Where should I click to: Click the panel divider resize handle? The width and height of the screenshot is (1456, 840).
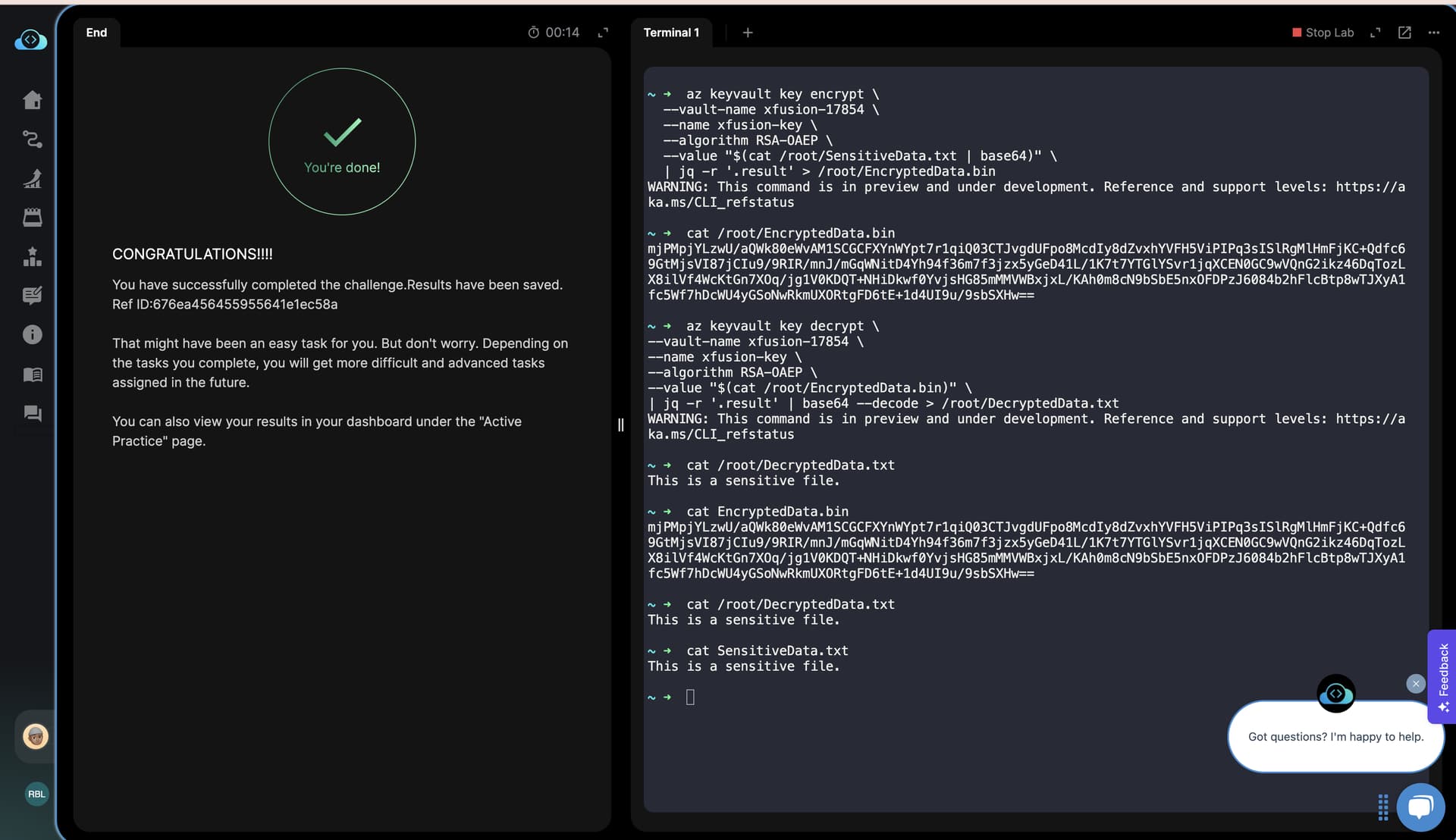click(x=620, y=425)
